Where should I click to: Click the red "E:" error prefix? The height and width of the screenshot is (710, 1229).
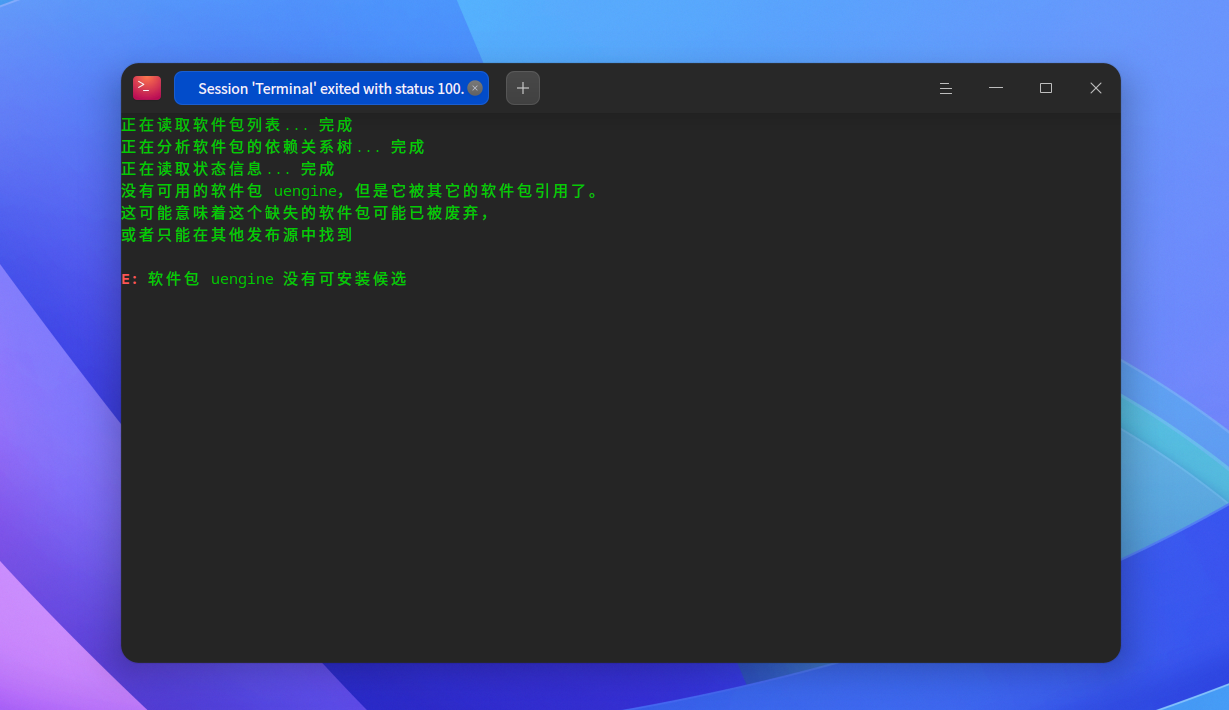pyautogui.click(x=130, y=279)
